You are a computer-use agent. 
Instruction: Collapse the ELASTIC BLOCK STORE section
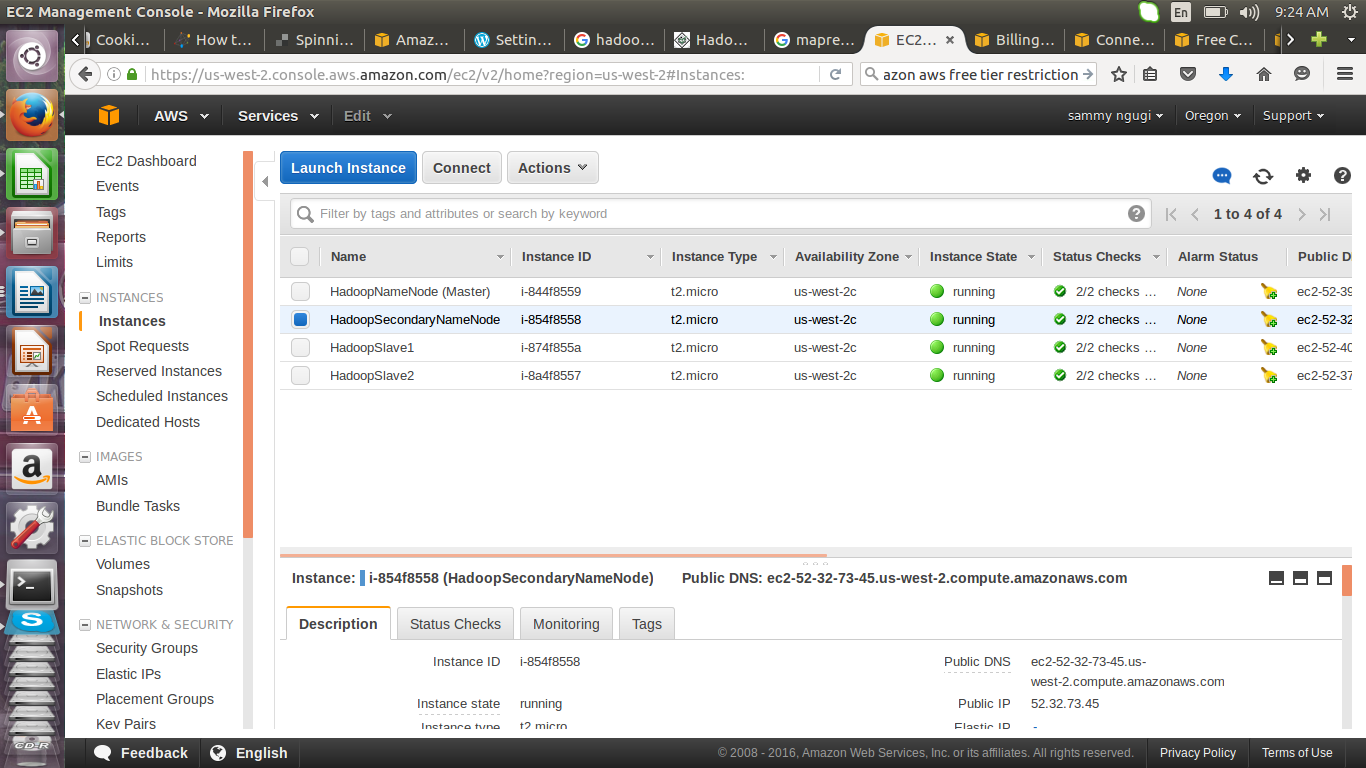85,541
